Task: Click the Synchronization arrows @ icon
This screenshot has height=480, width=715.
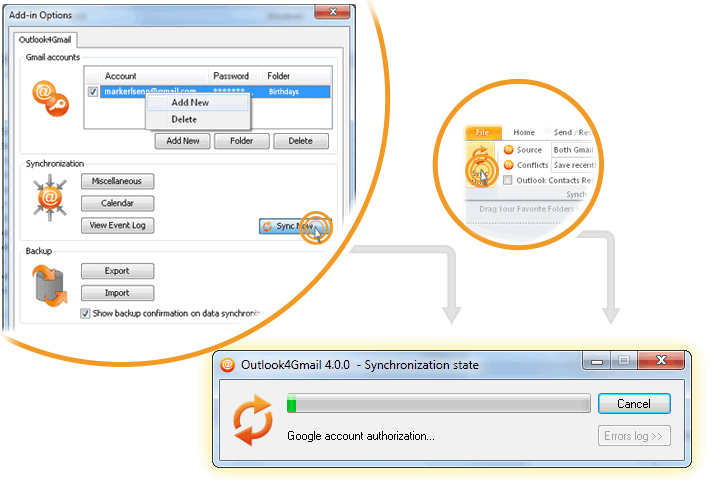Action: tap(50, 198)
